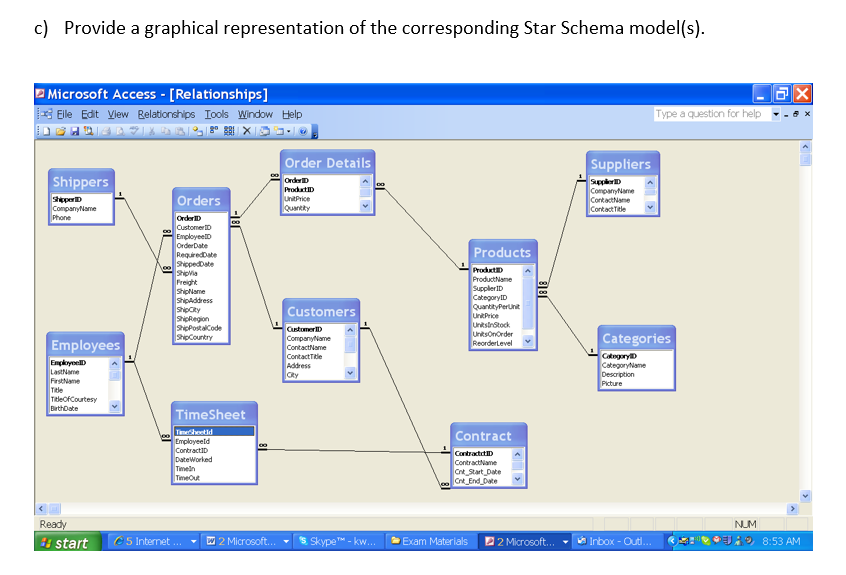Viewport: 846px width, 575px height.
Task: Click the Order Details list scroll down arrow
Action: tap(365, 206)
